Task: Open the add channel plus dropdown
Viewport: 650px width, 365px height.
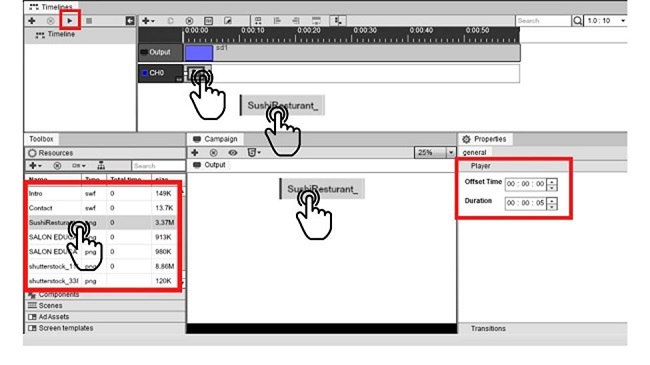Action: pyautogui.click(x=148, y=20)
